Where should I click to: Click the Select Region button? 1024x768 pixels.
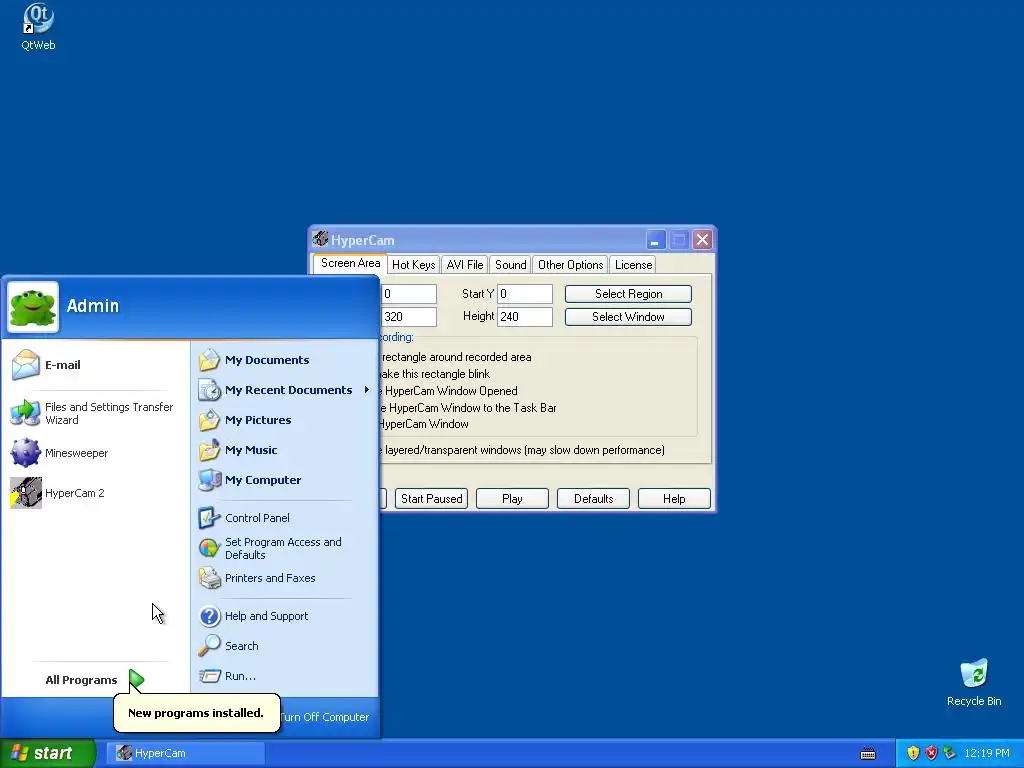point(628,294)
